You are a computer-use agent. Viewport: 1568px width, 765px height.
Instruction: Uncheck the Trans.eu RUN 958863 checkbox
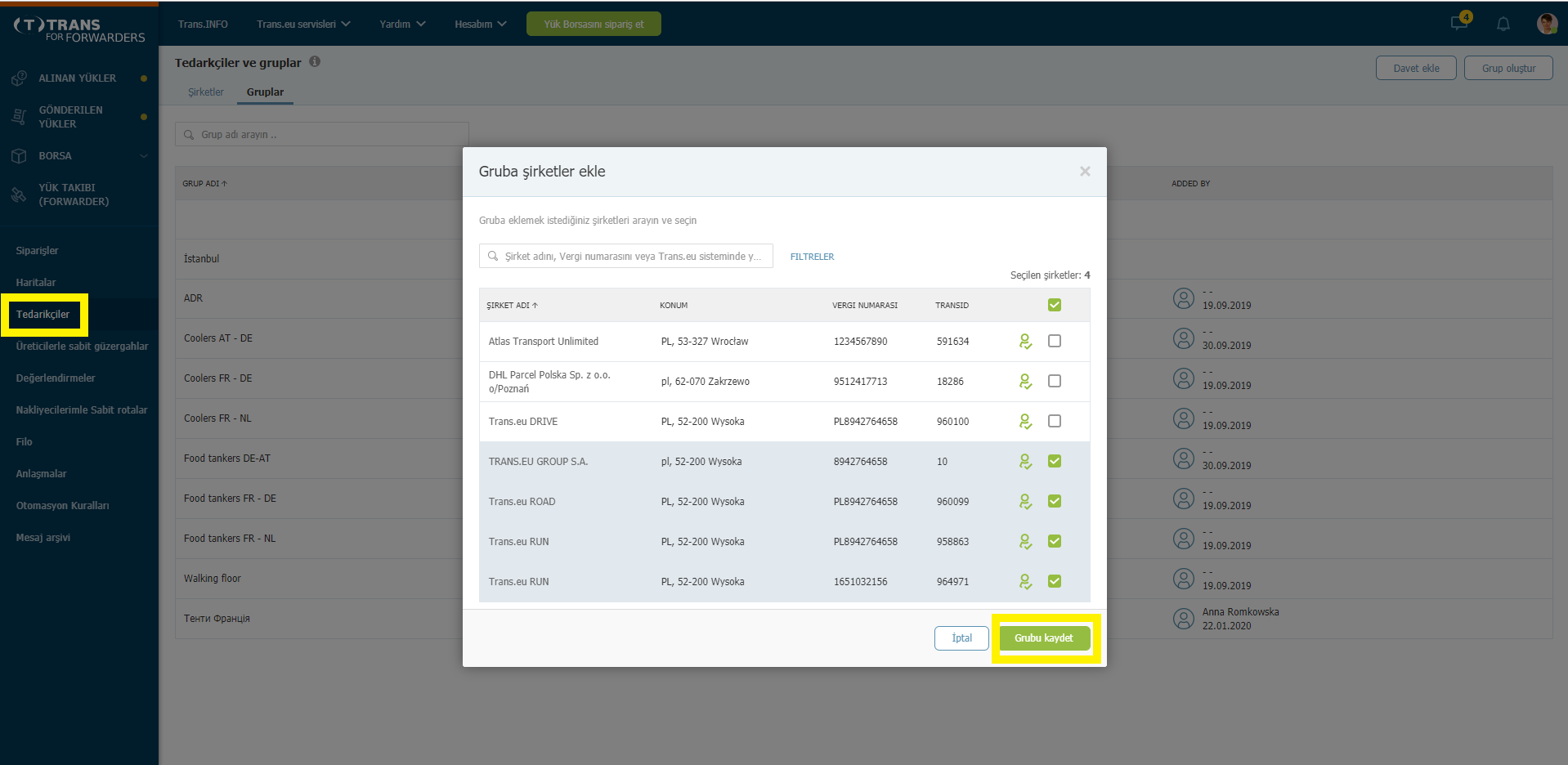click(1055, 541)
